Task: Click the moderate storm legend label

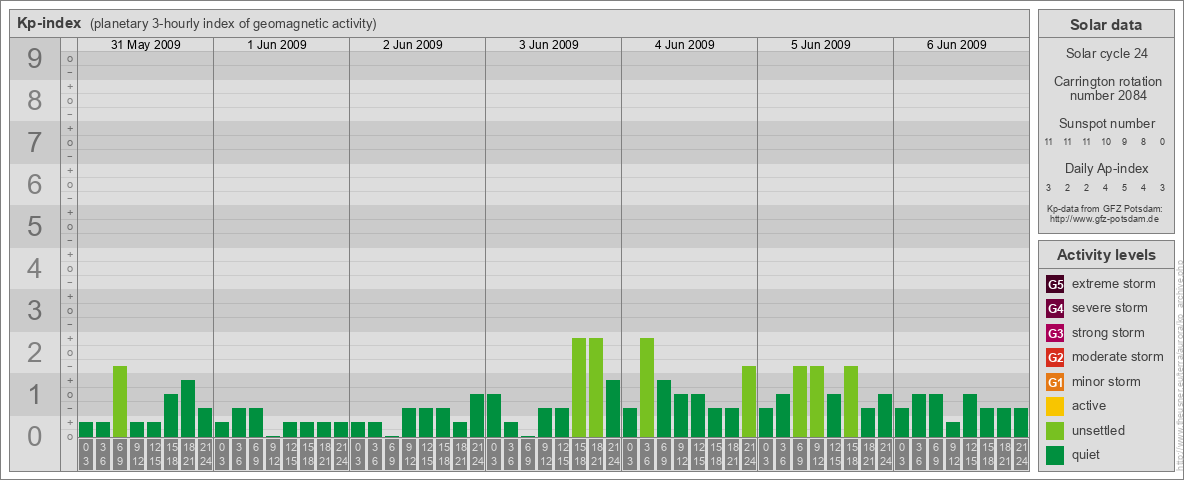Action: click(x=1118, y=357)
